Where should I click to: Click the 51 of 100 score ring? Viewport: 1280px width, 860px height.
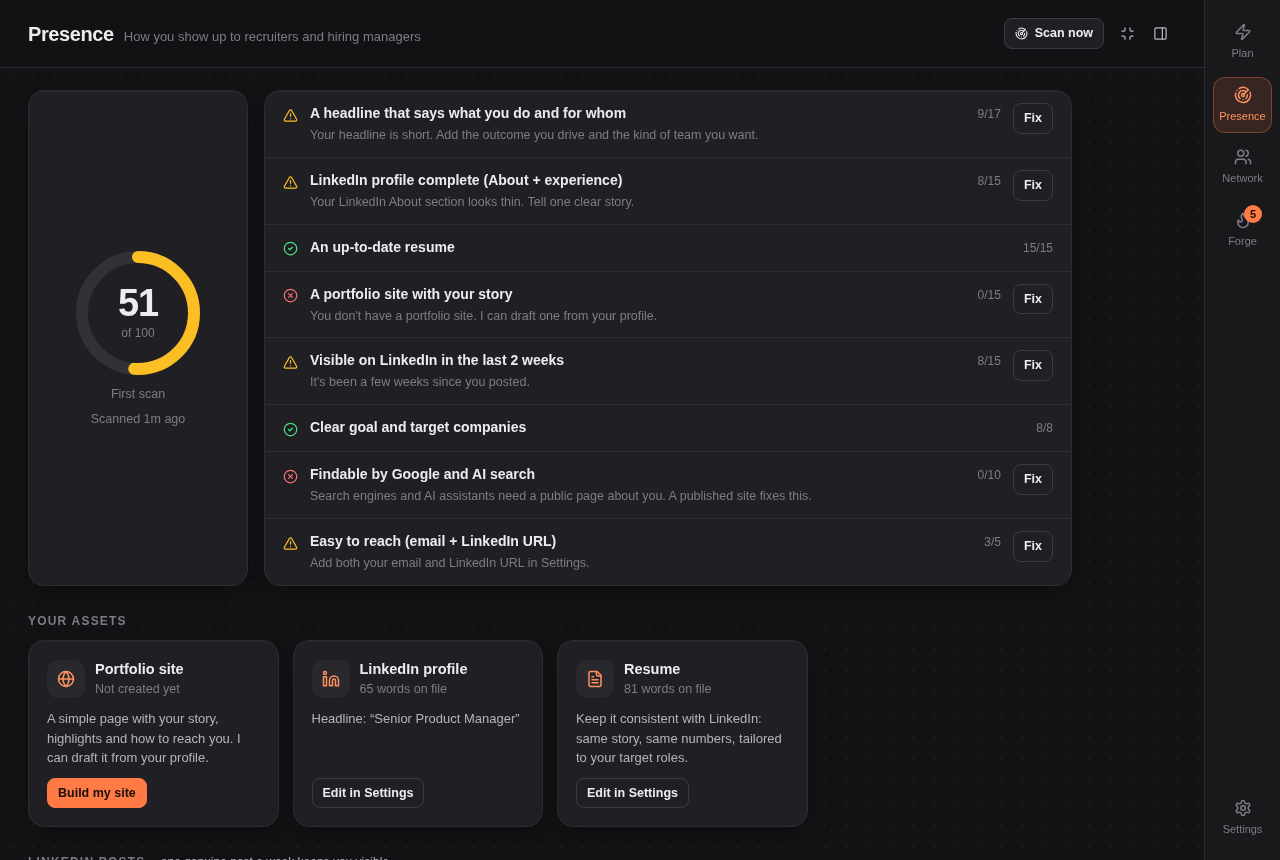[138, 313]
